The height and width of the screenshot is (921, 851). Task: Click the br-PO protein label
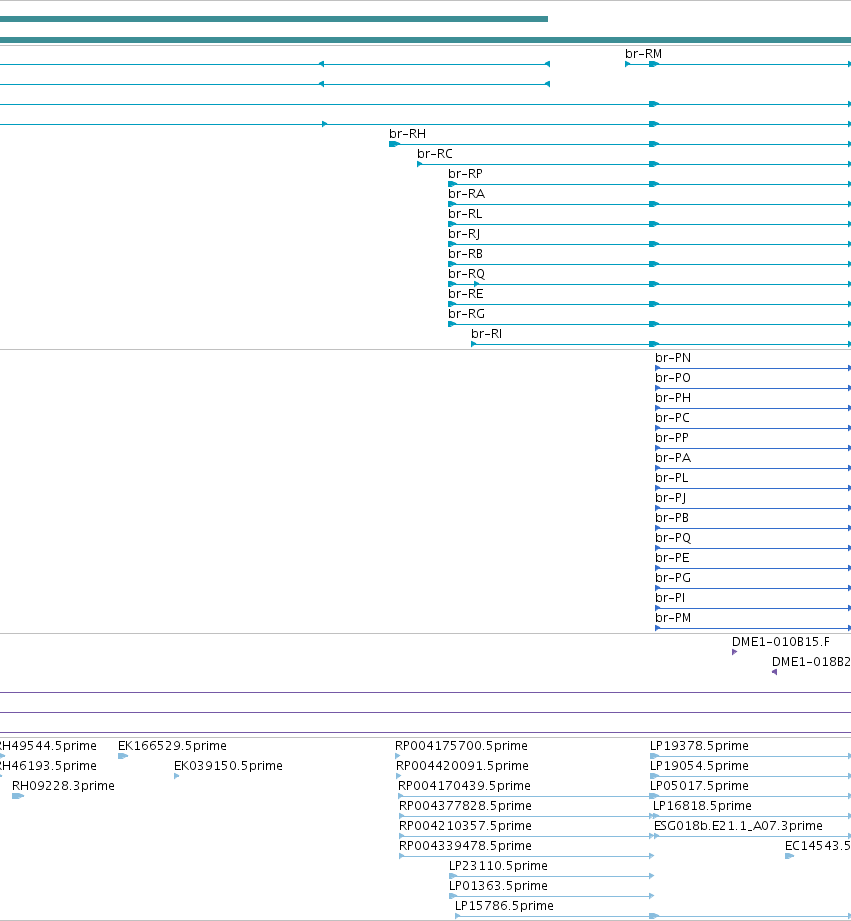pyautogui.click(x=672, y=378)
